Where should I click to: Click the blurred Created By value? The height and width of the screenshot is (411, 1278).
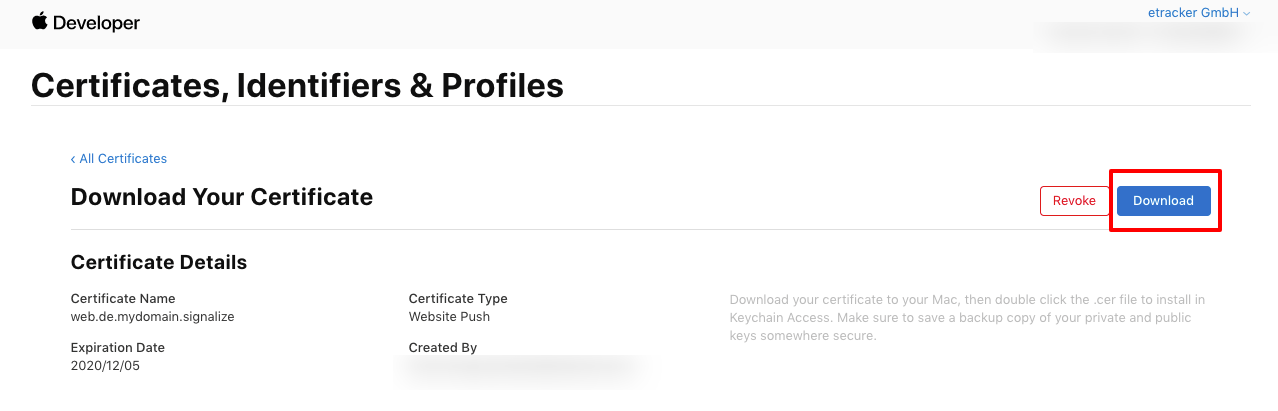(x=520, y=370)
